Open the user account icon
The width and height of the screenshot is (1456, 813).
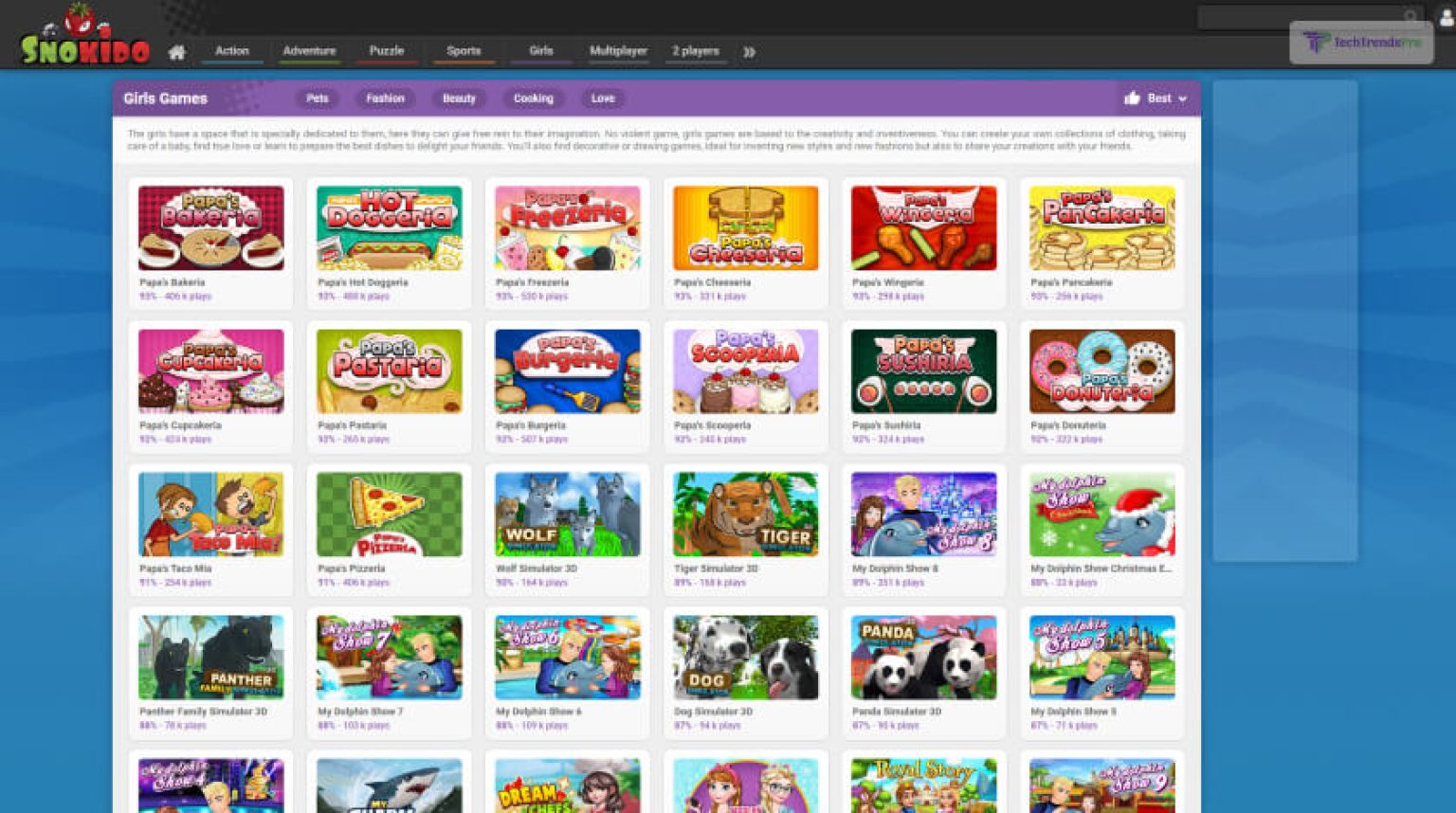(x=1447, y=16)
